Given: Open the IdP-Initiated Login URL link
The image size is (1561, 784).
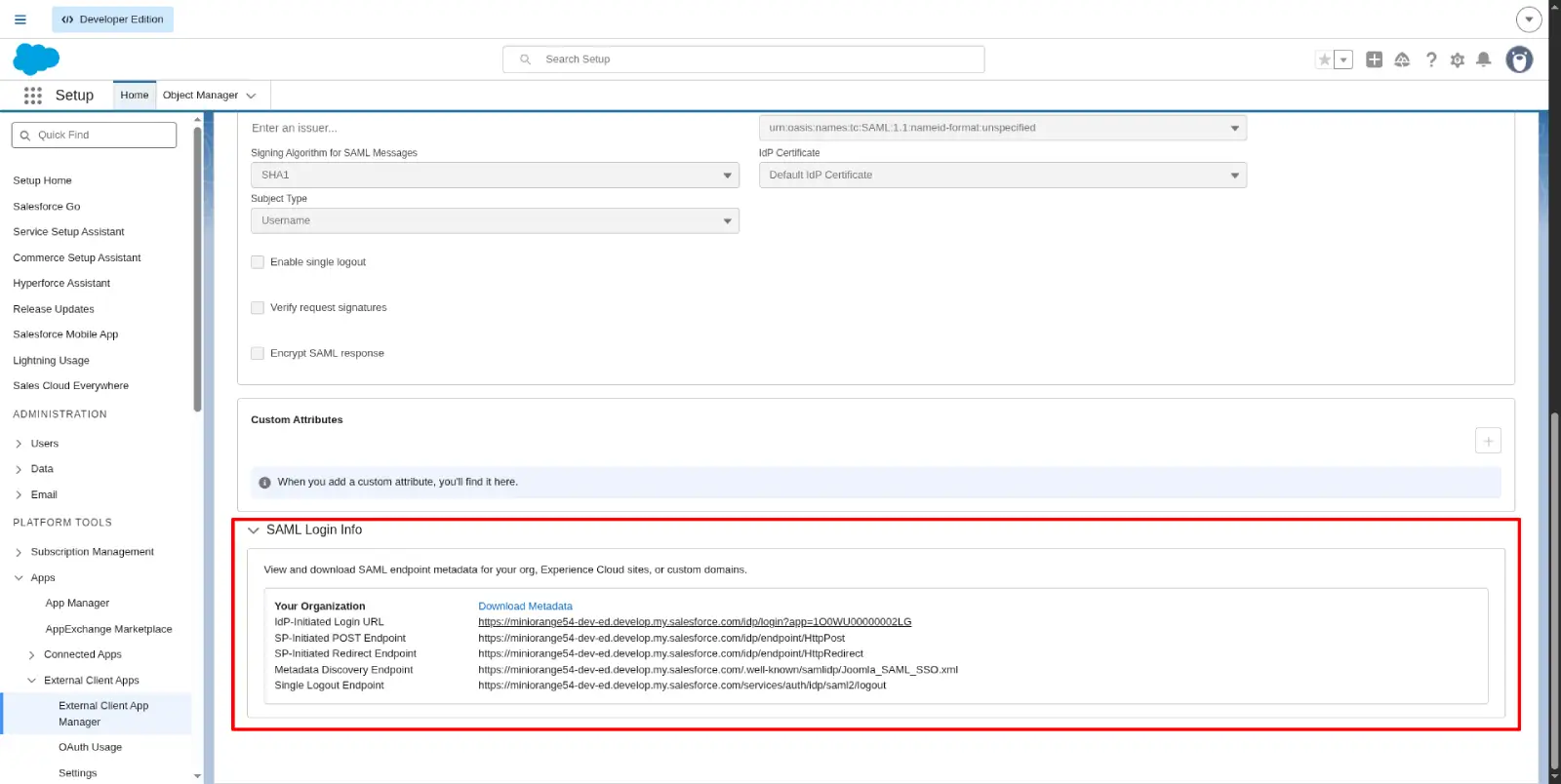Looking at the screenshot, I should tap(695, 622).
